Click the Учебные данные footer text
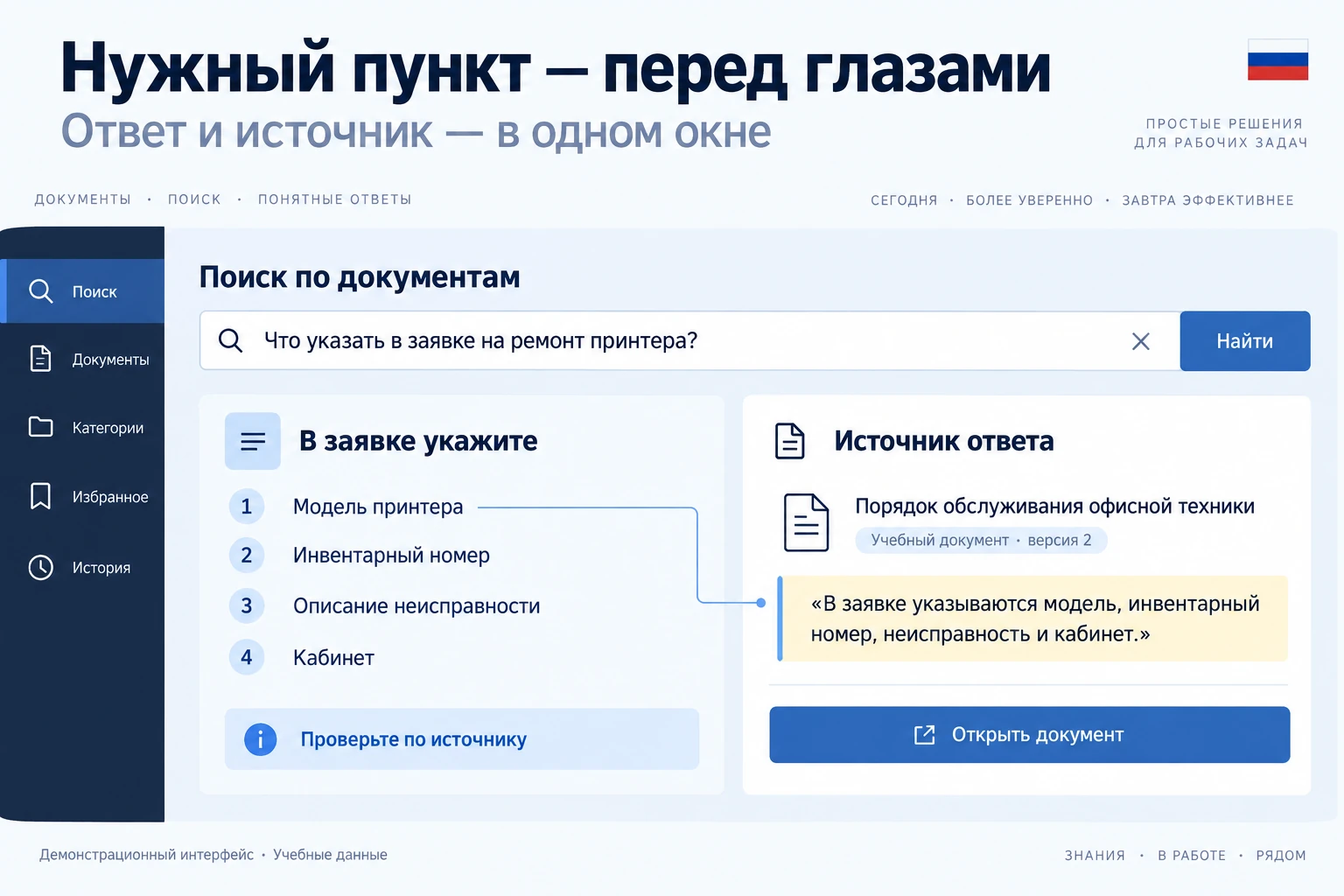The height and width of the screenshot is (896, 1344). pyautogui.click(x=330, y=855)
